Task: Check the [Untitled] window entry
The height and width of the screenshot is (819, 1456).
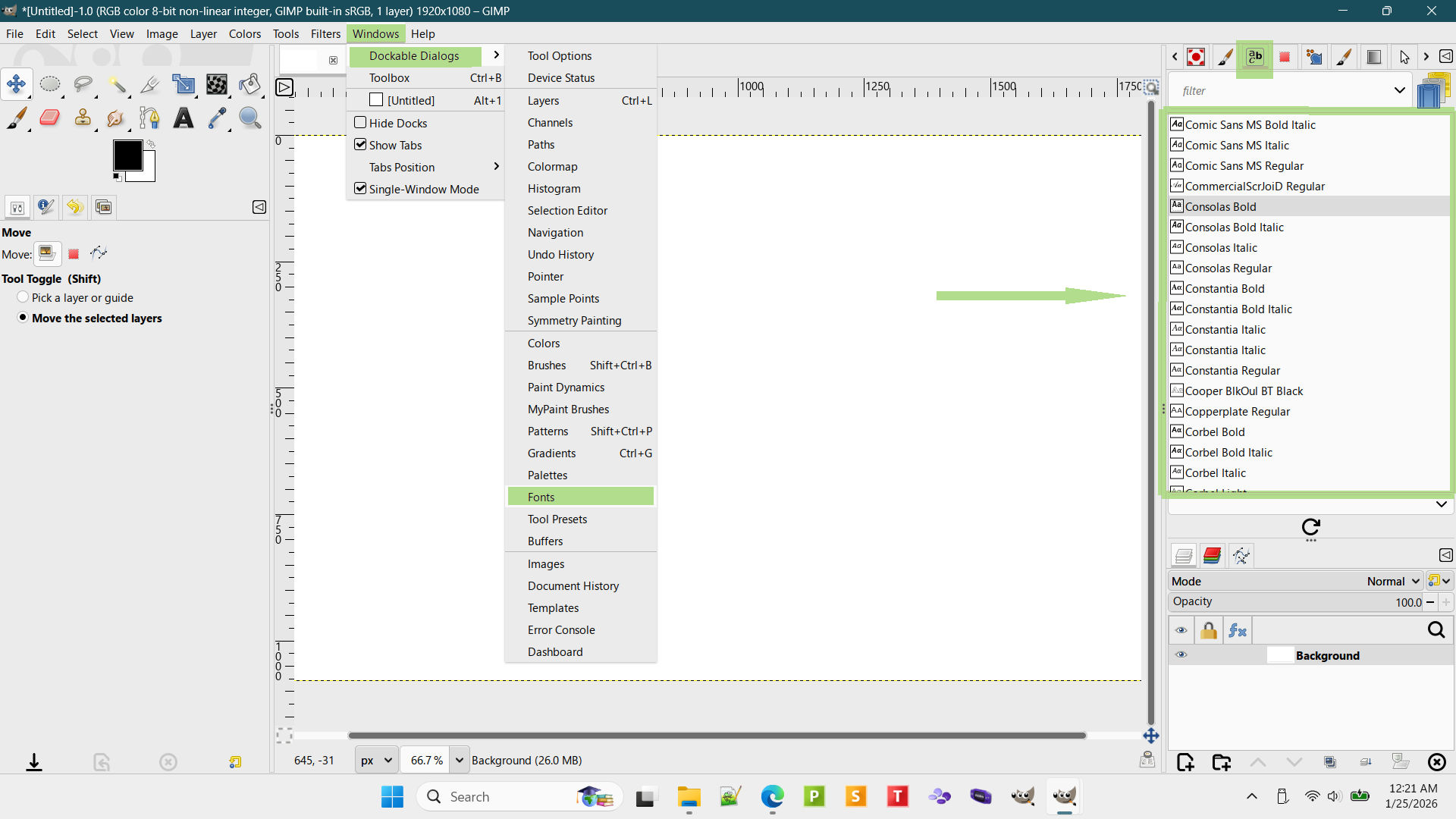Action: [425, 100]
